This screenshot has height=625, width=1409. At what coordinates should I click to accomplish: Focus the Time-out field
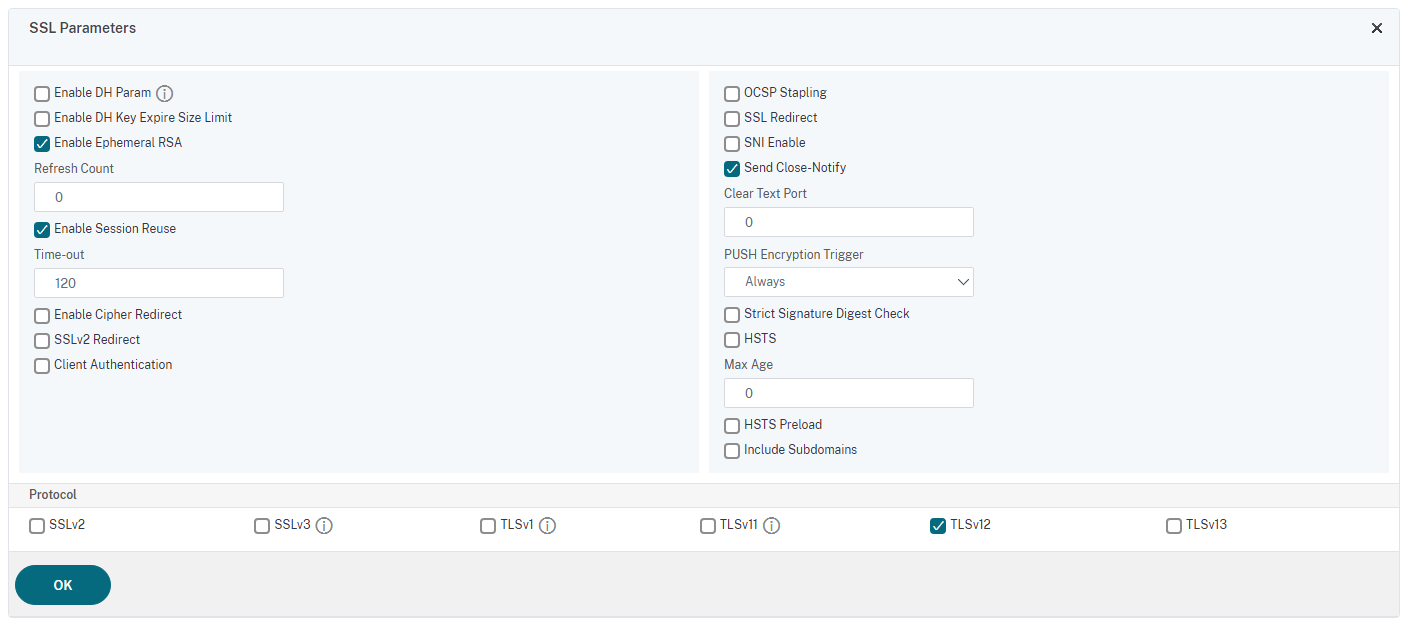coord(159,283)
